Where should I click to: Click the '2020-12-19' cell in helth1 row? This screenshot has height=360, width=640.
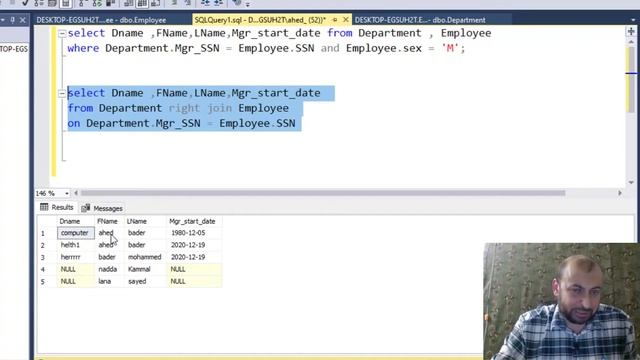point(194,245)
